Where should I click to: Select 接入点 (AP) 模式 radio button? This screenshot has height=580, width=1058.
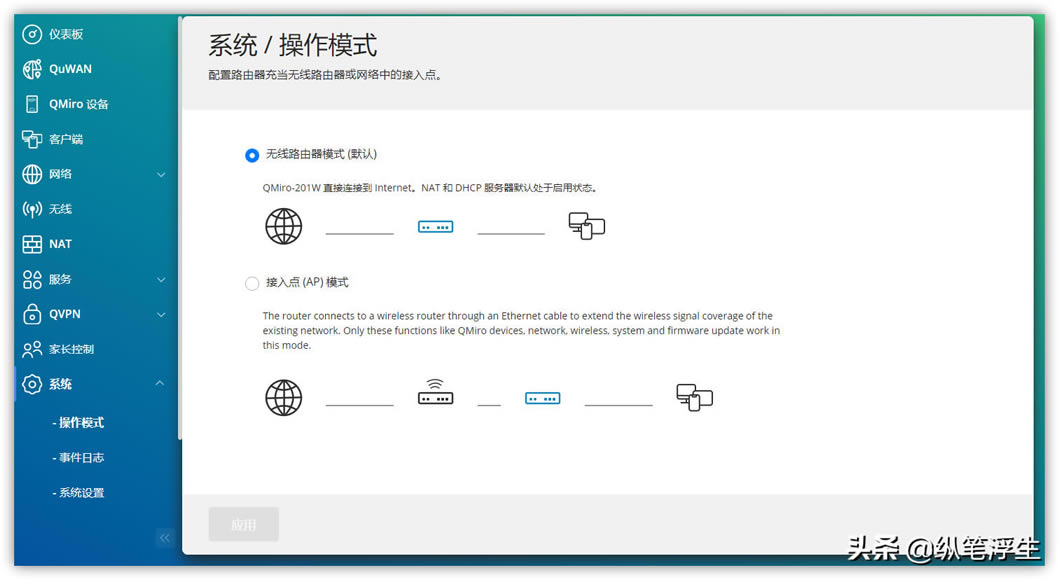(252, 283)
